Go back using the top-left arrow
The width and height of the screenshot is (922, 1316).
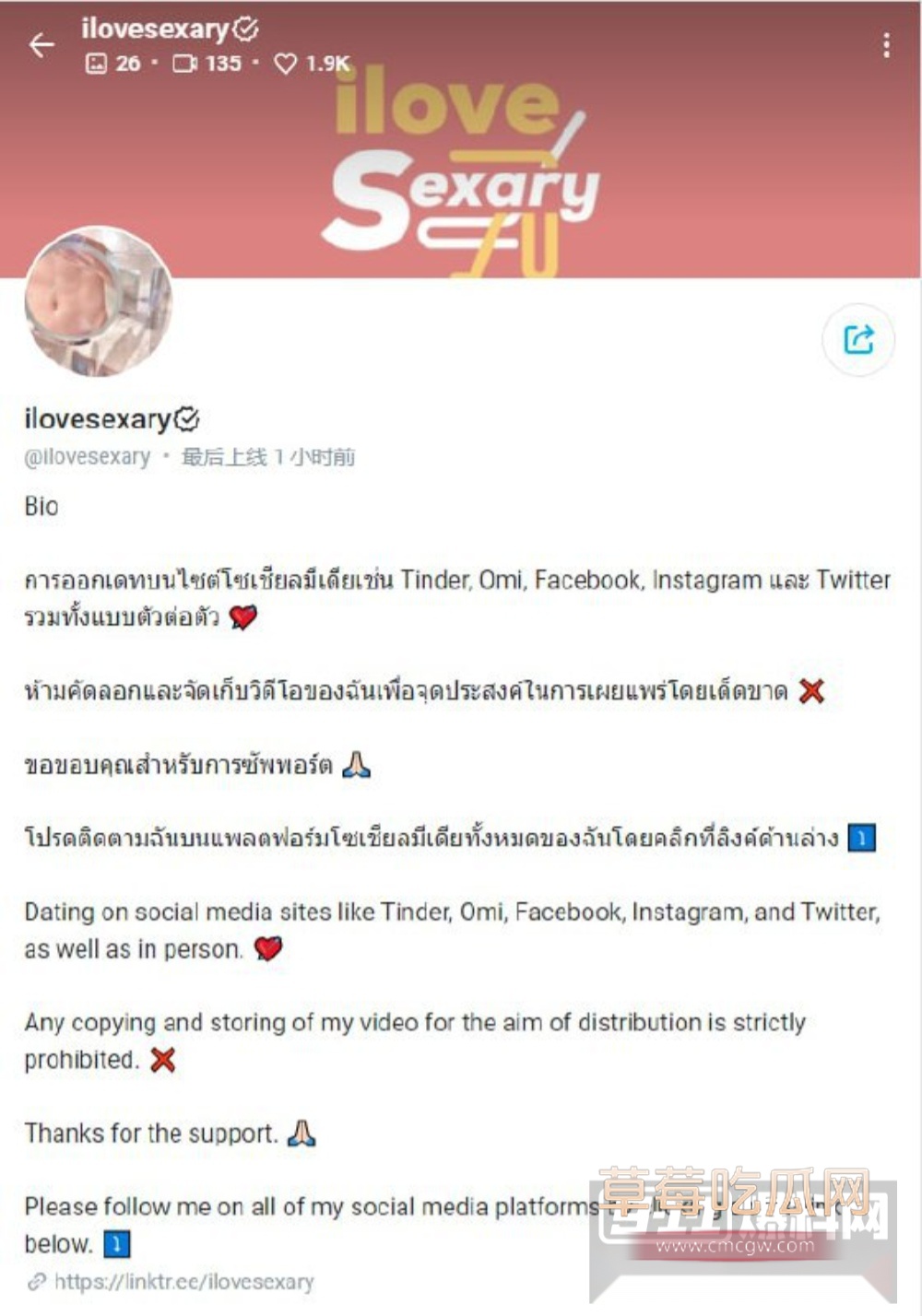coord(41,44)
